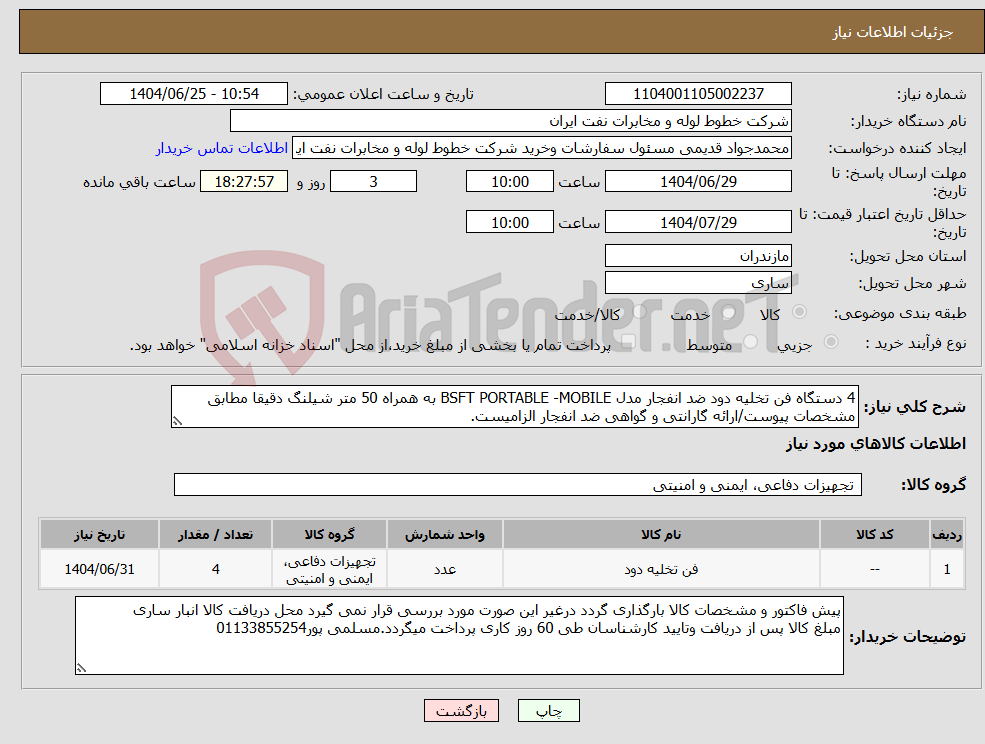Click the response deadline date 1404/06/29
Screen dimensions: 985x744
698,182
